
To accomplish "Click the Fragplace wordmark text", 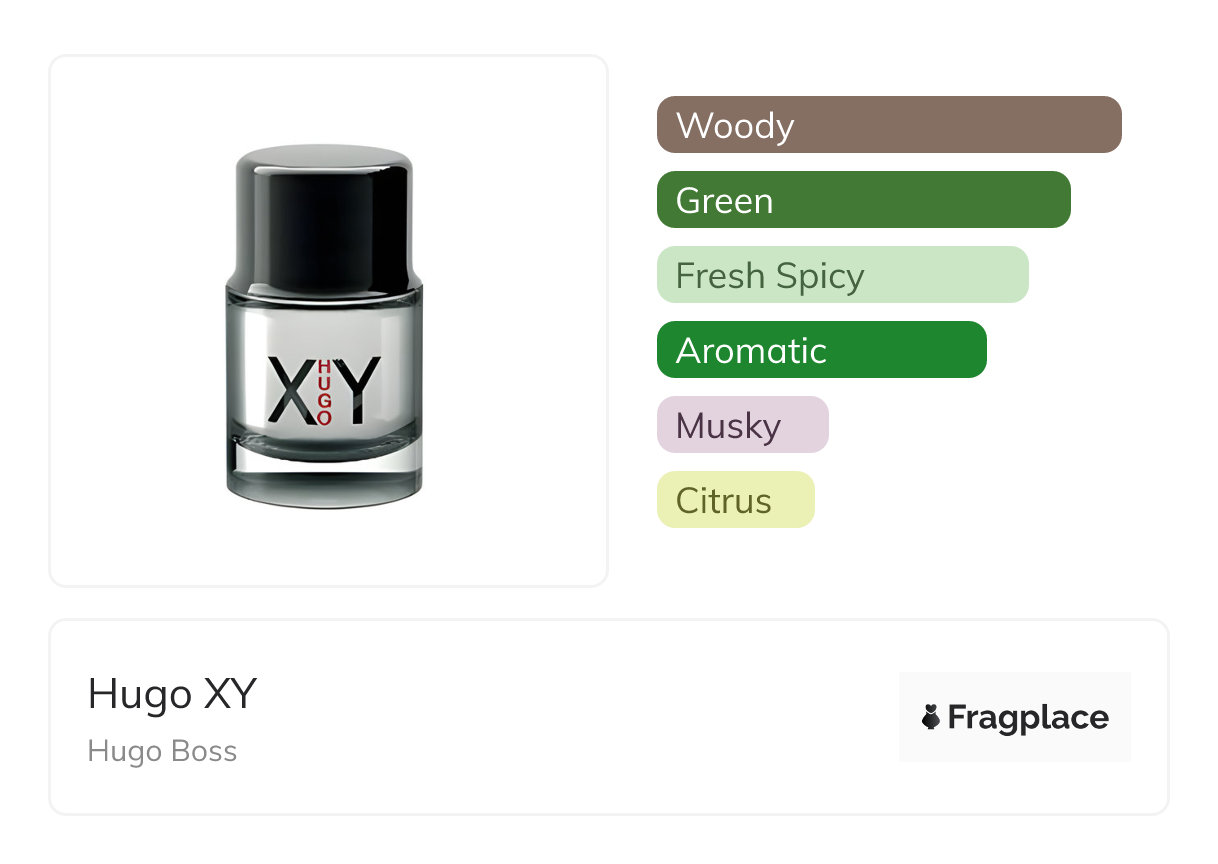I will coord(1028,718).
